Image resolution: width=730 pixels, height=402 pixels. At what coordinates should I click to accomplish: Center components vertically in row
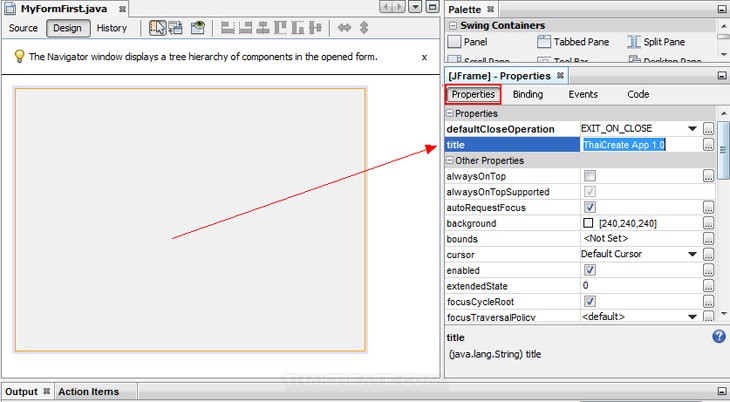coord(315,28)
